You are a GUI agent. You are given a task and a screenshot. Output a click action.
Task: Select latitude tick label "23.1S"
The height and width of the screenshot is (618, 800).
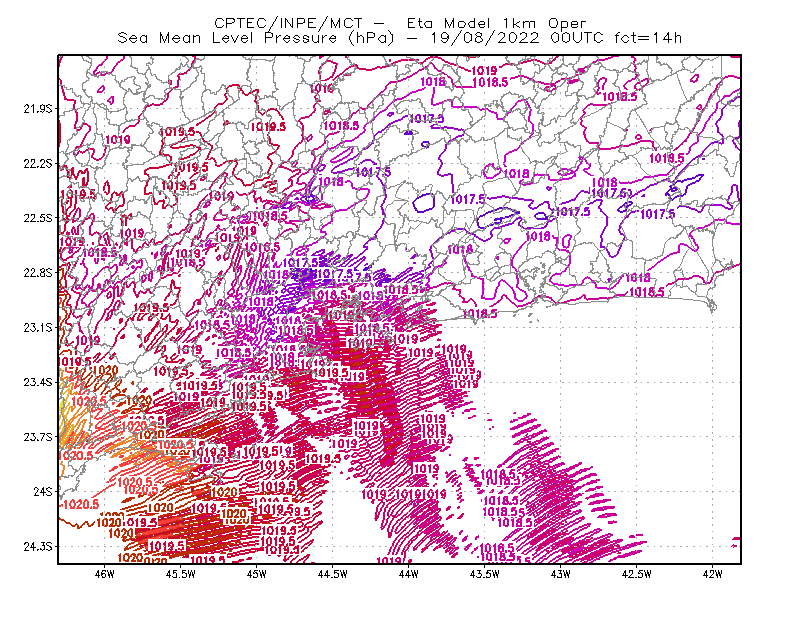(38, 327)
